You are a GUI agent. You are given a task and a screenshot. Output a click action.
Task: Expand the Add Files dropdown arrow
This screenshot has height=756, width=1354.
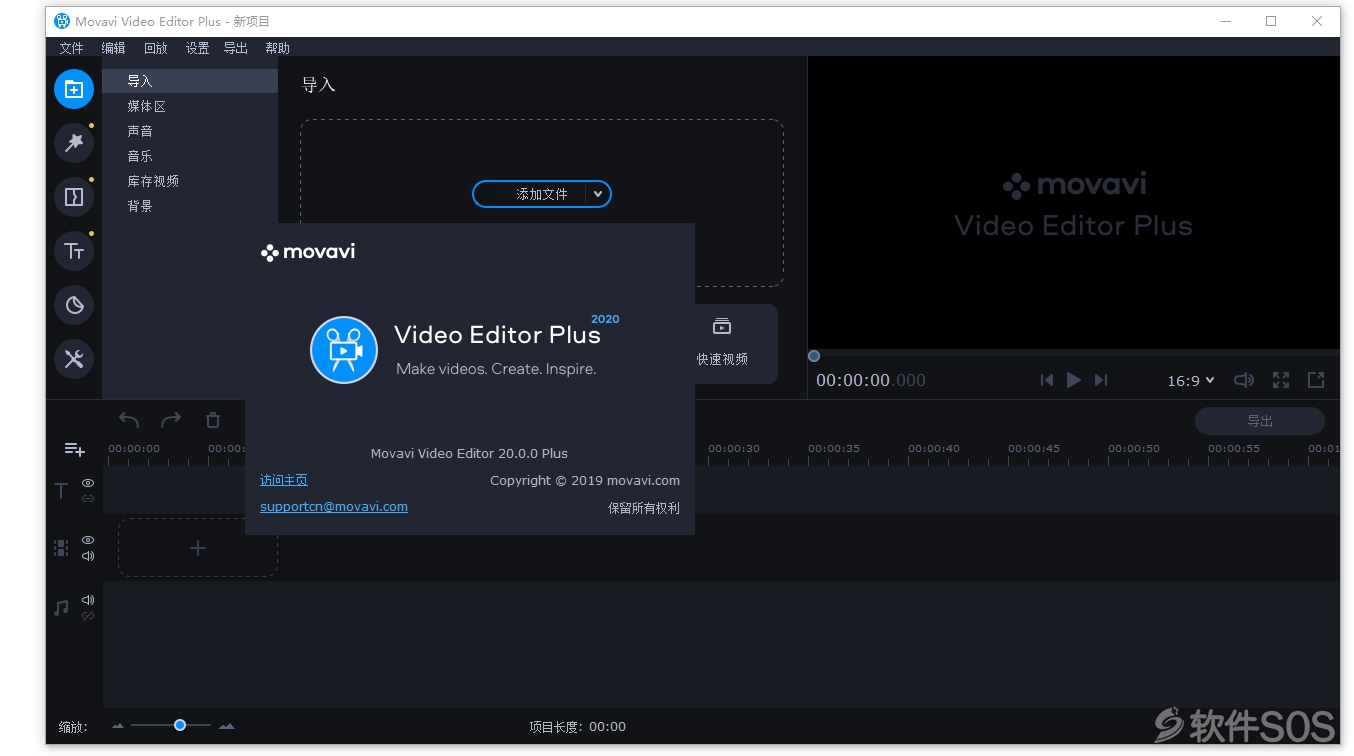598,194
